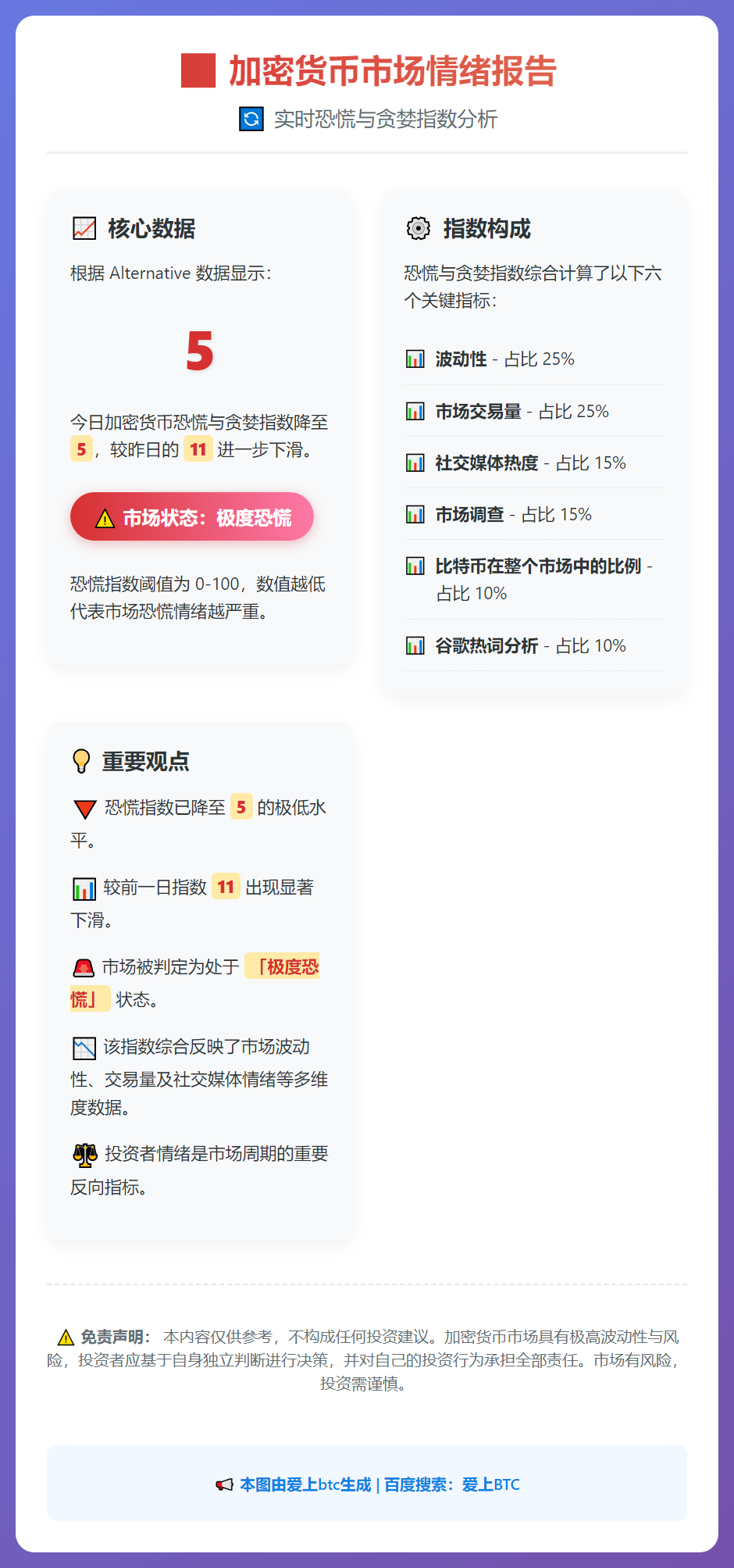Click the declining chart icon before 该指数综合反映了
This screenshot has width=734, height=1568.
point(84,1048)
